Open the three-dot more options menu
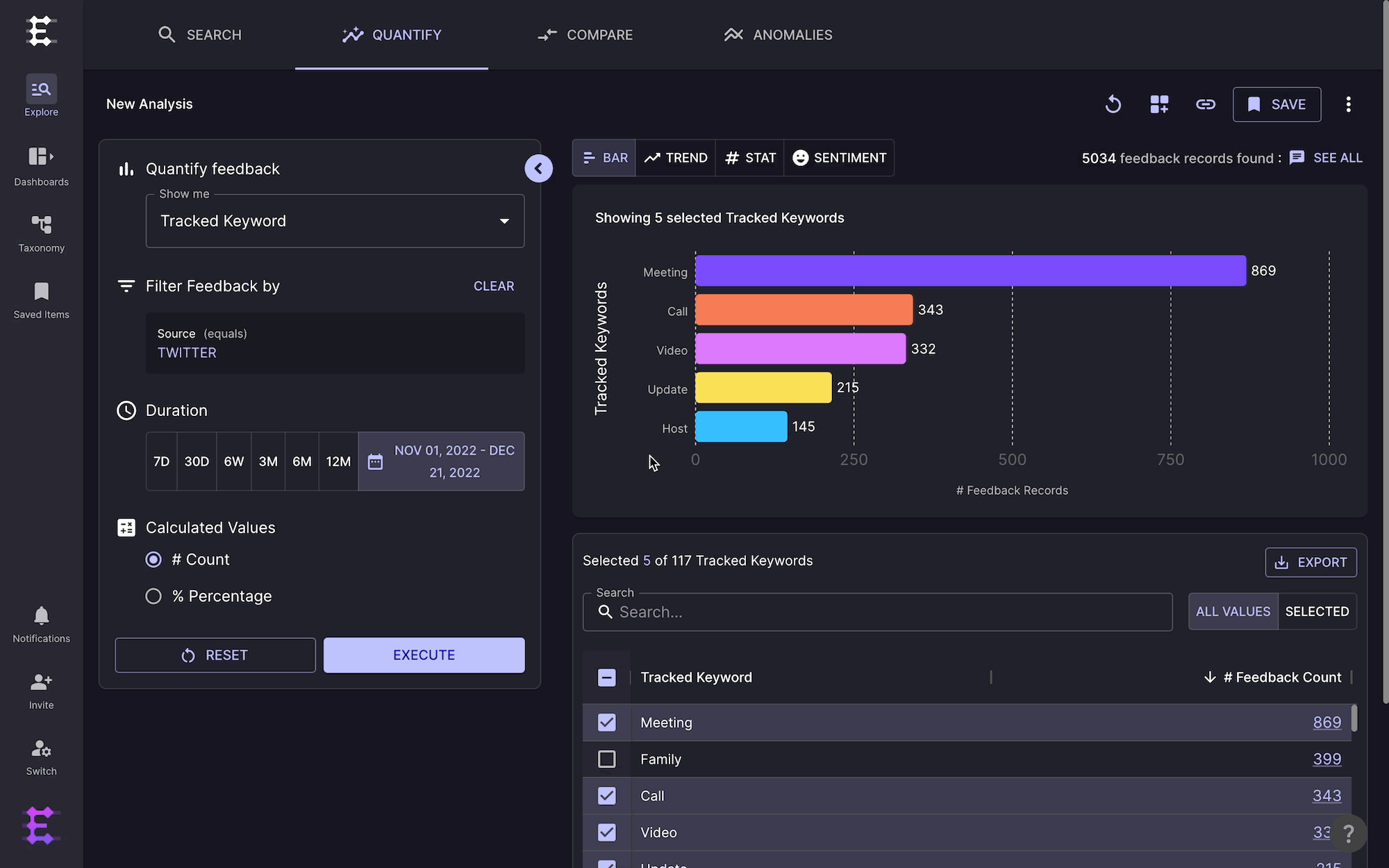 click(1349, 104)
